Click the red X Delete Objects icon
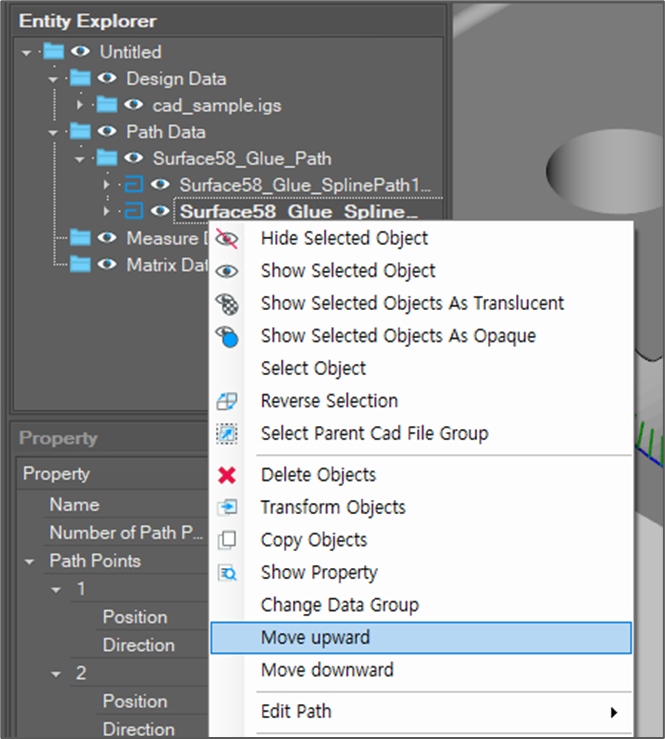The image size is (665, 739). [x=227, y=475]
